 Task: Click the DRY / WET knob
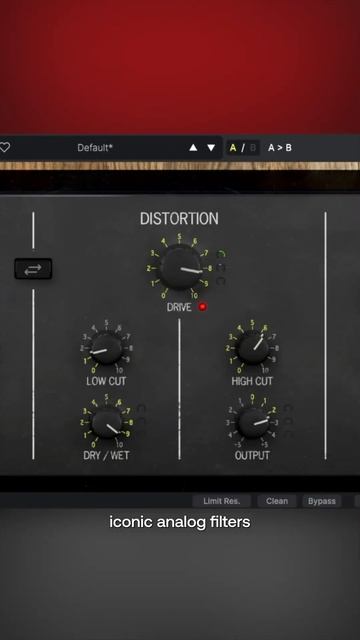[106, 423]
